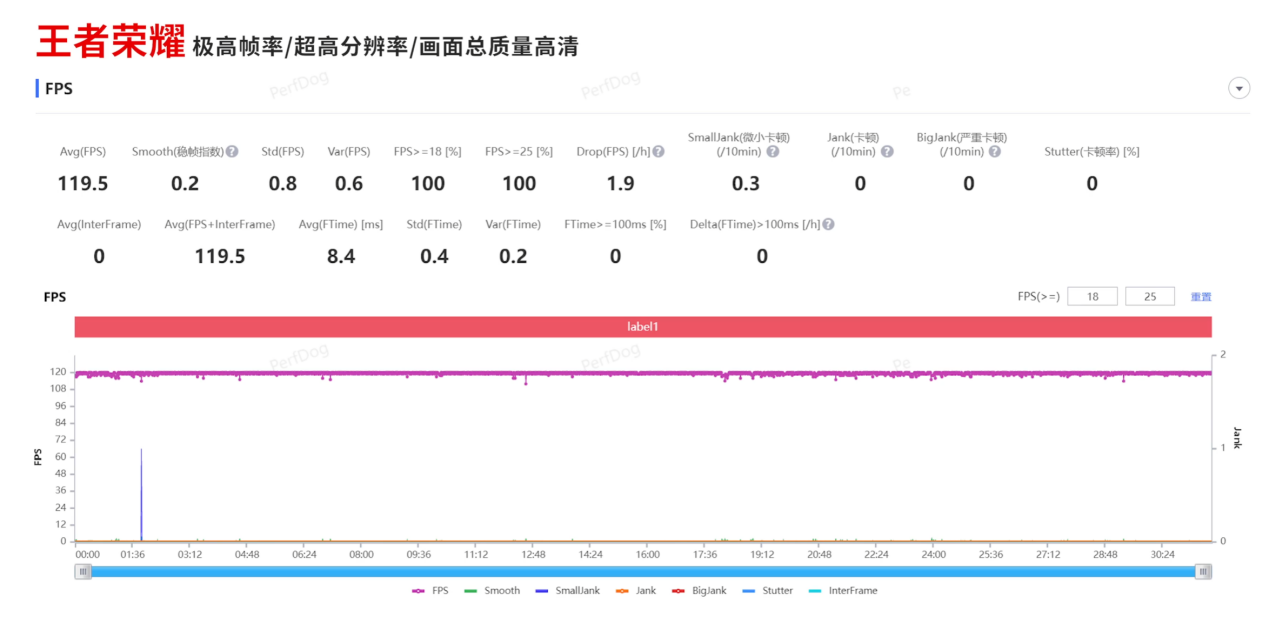The width and height of the screenshot is (1269, 617).
Task: Toggle Jank series in chart legend
Action: click(636, 591)
